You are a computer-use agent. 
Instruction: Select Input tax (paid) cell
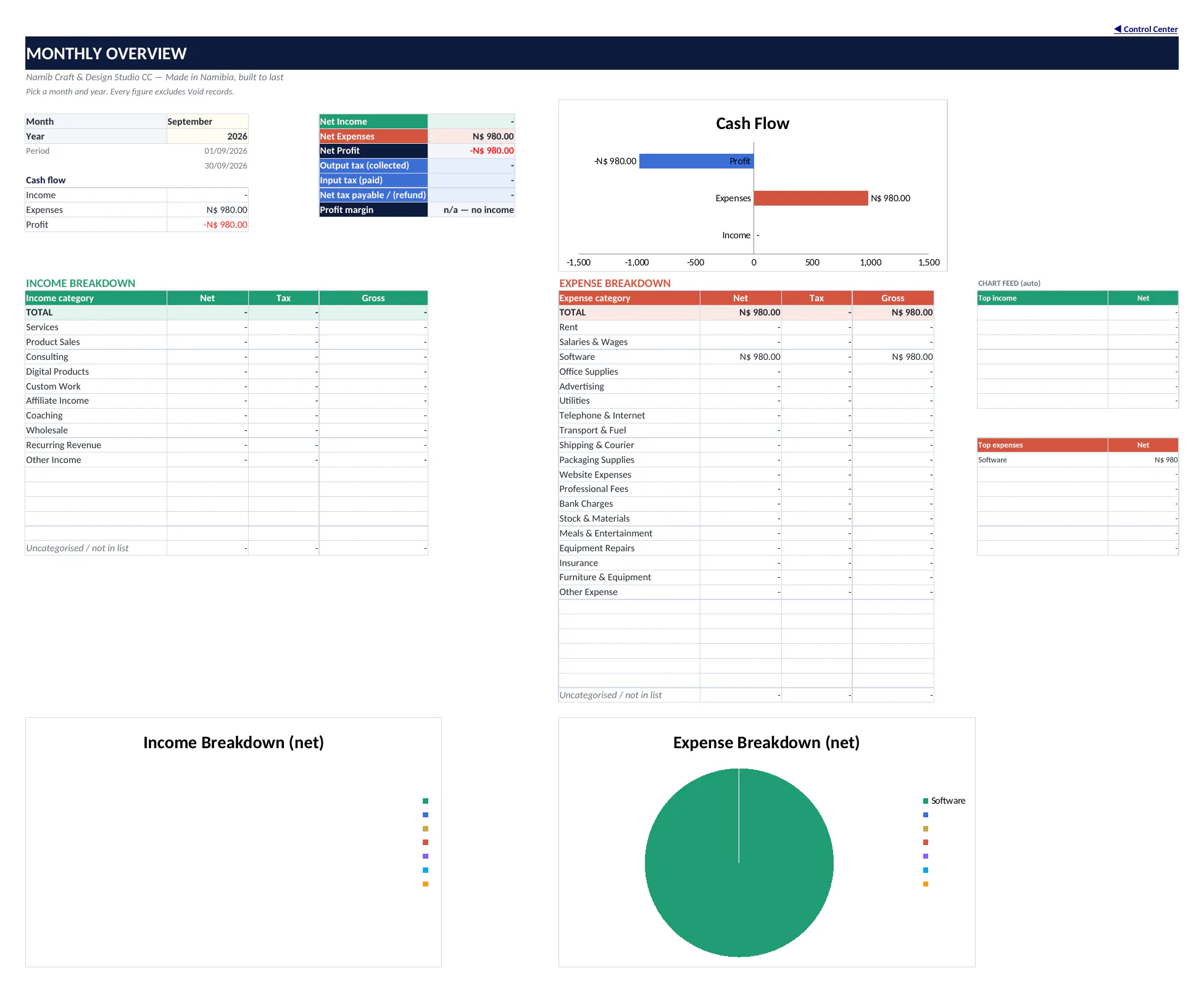pos(373,180)
